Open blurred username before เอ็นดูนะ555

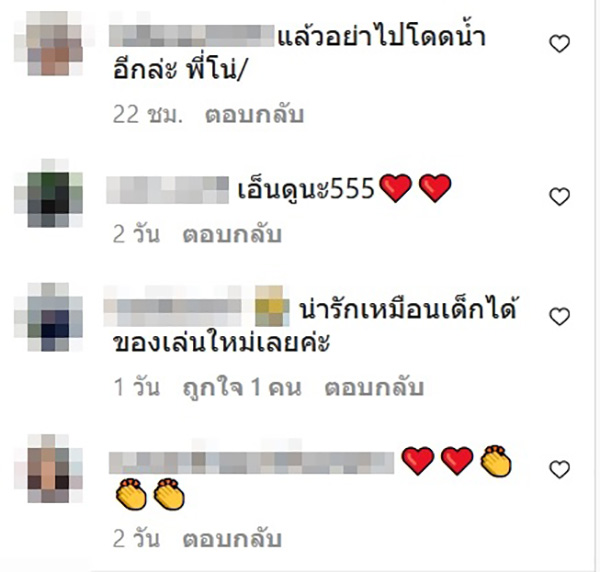click(x=168, y=190)
